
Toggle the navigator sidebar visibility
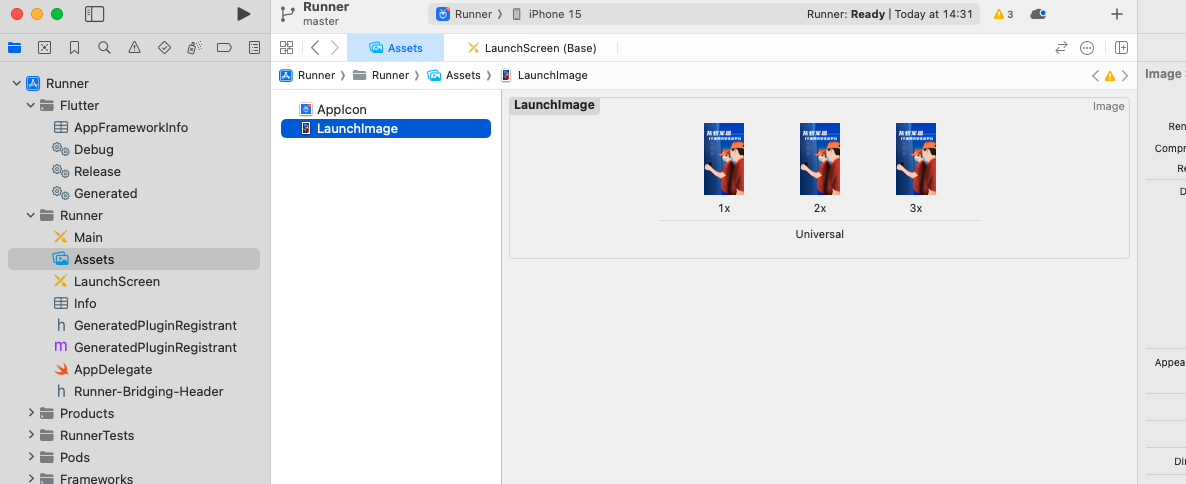(95, 14)
